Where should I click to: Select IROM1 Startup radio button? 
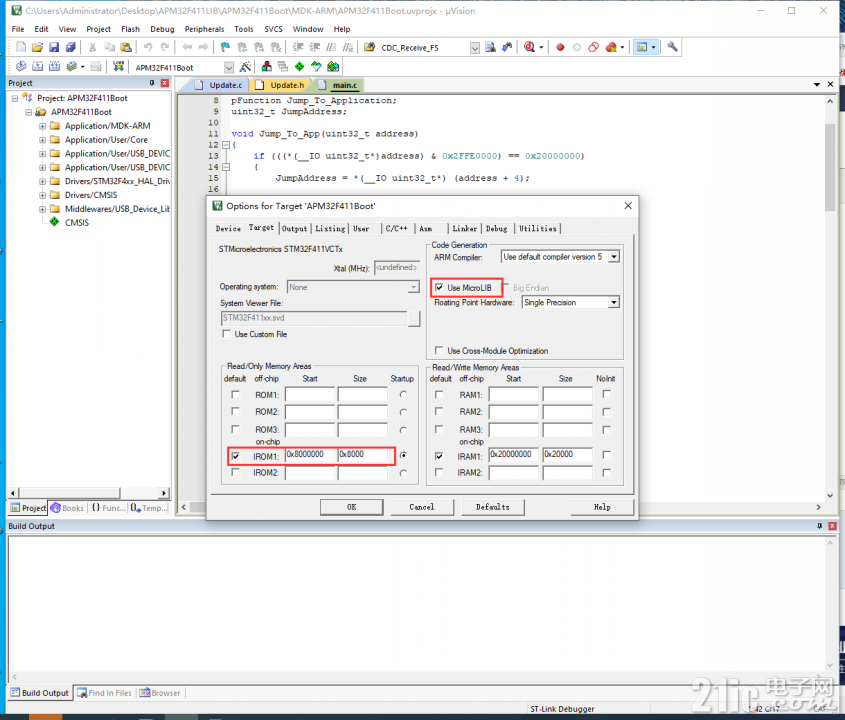pyautogui.click(x=403, y=455)
